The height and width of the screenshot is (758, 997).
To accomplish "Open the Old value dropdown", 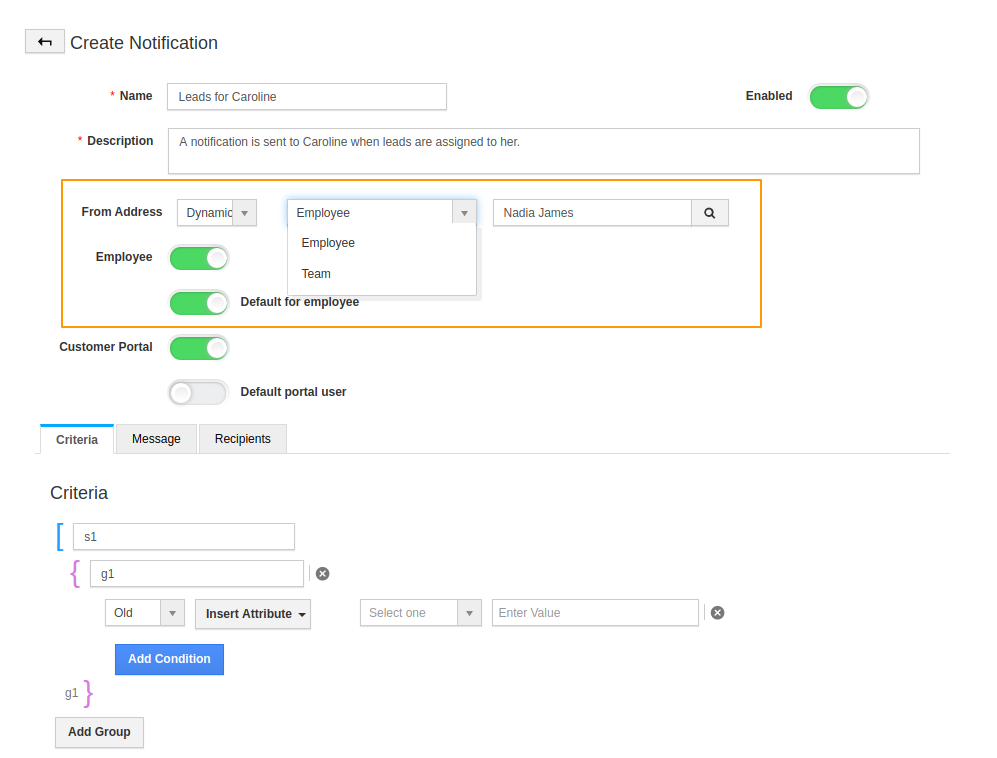I will pyautogui.click(x=145, y=613).
